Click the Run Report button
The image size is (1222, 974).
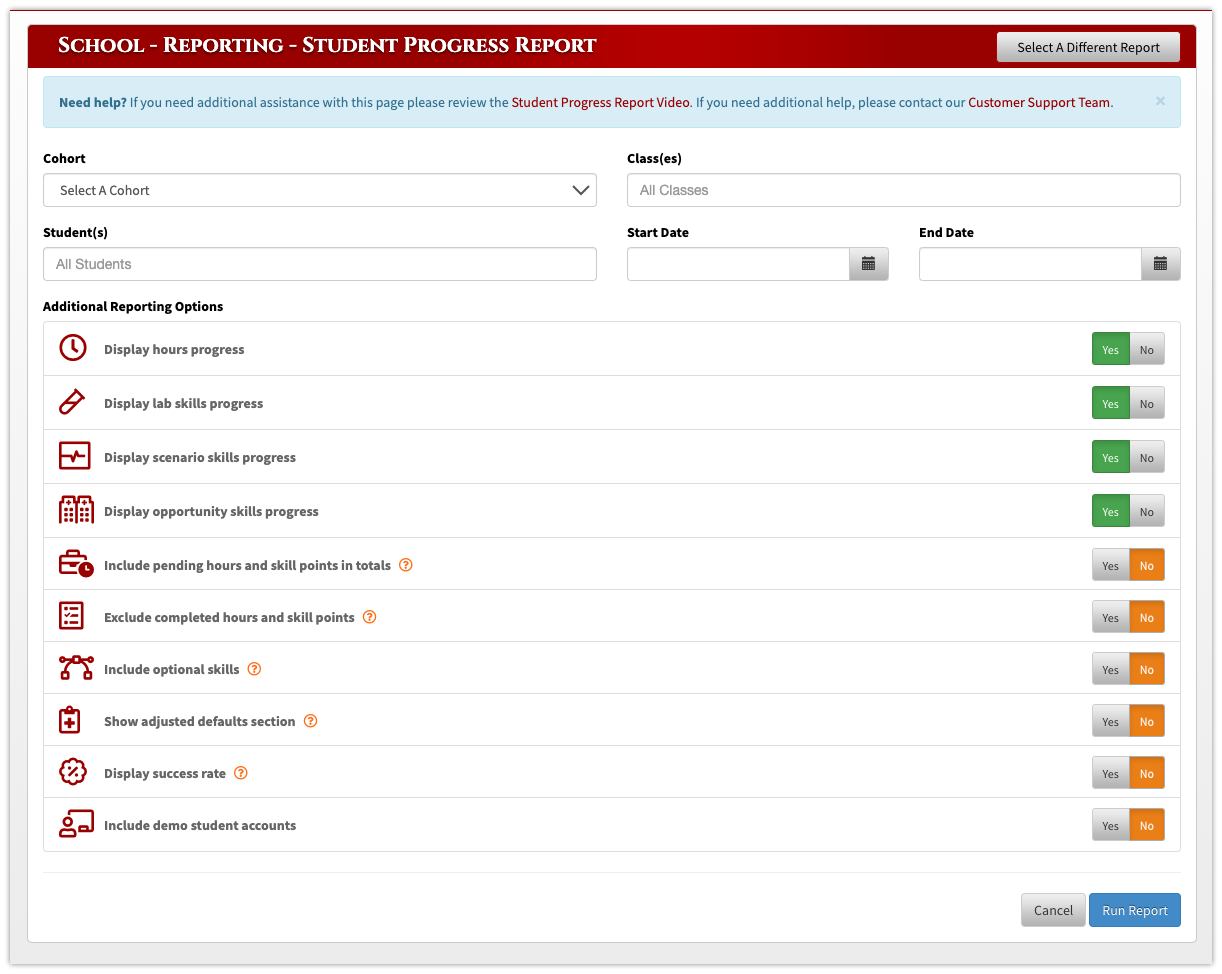[1135, 910]
